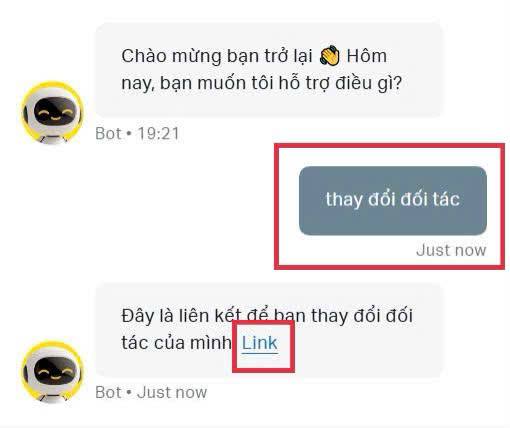
Task: Click the 'Đây là liên kết để bạn' text line
Action: 213,316
